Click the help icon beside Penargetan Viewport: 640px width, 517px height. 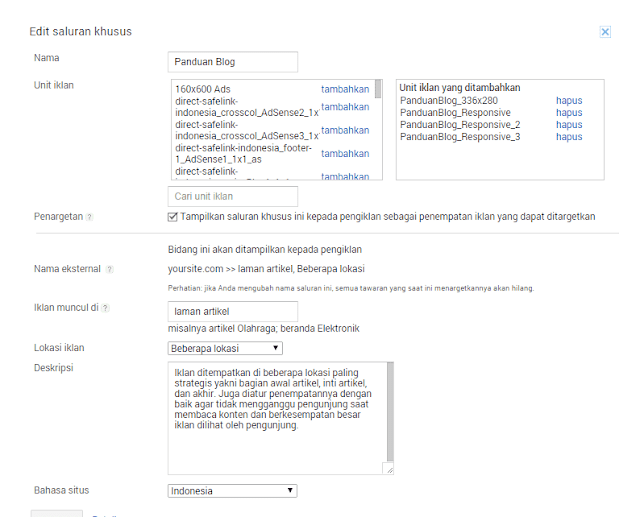[x=90, y=216]
